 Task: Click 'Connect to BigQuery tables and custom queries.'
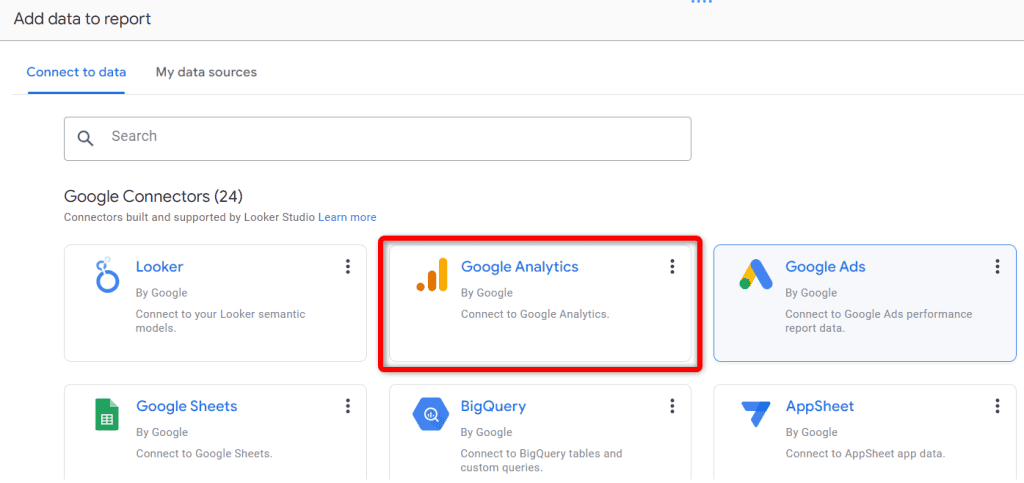tap(541, 461)
